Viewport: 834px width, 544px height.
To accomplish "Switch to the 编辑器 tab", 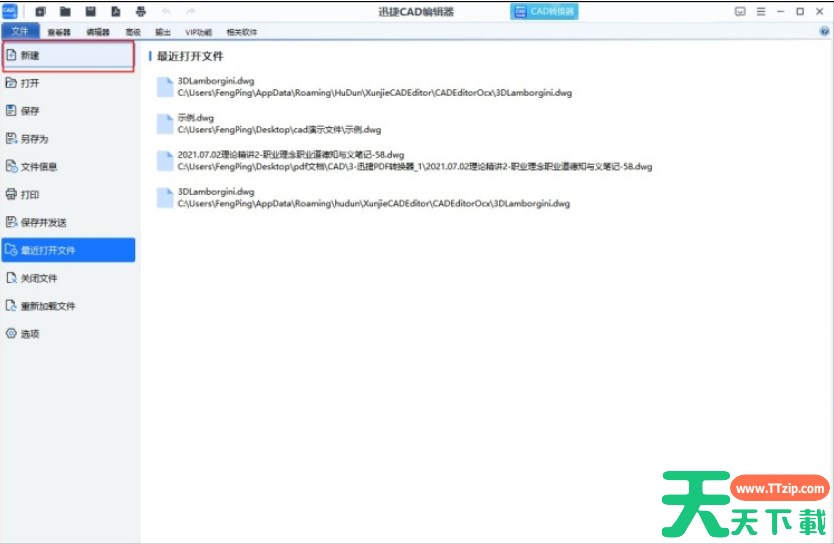I will (x=98, y=32).
